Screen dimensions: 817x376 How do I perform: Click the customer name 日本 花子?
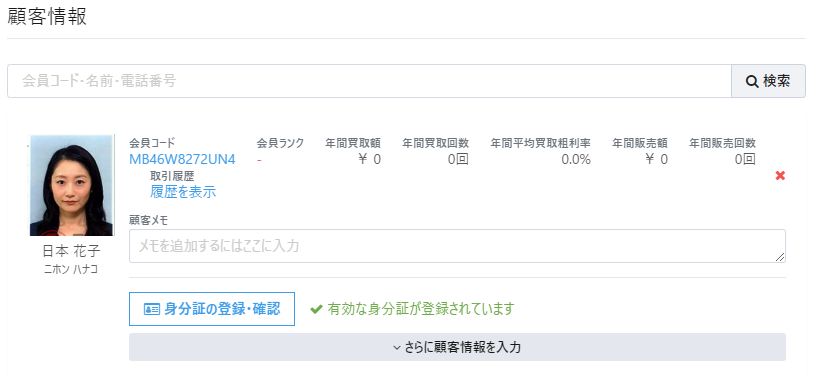(x=71, y=251)
